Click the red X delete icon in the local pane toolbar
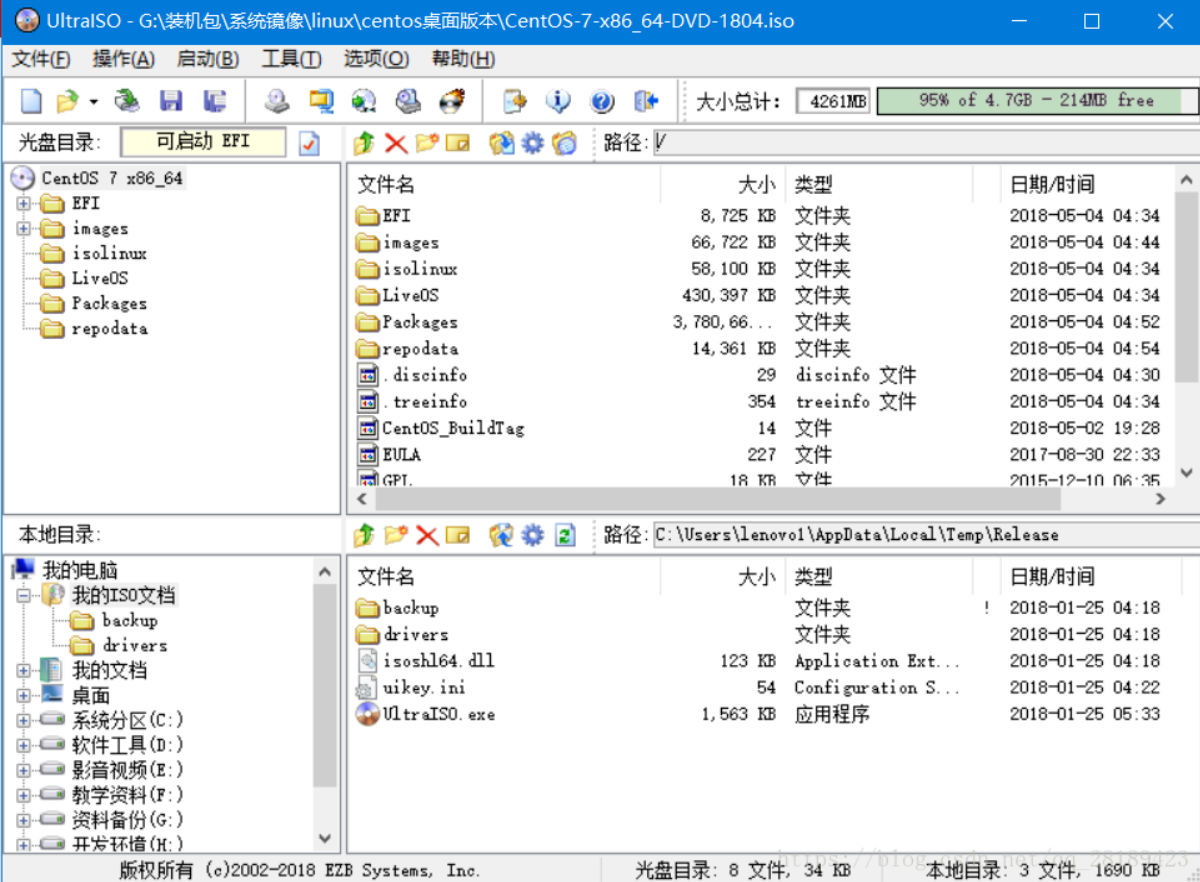This screenshot has height=882, width=1200. tap(427, 535)
